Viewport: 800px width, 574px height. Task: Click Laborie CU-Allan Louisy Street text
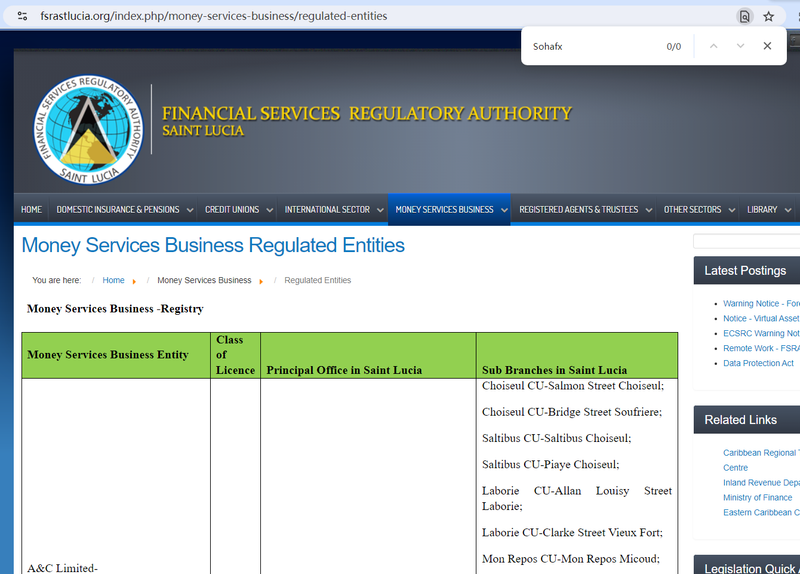(577, 498)
